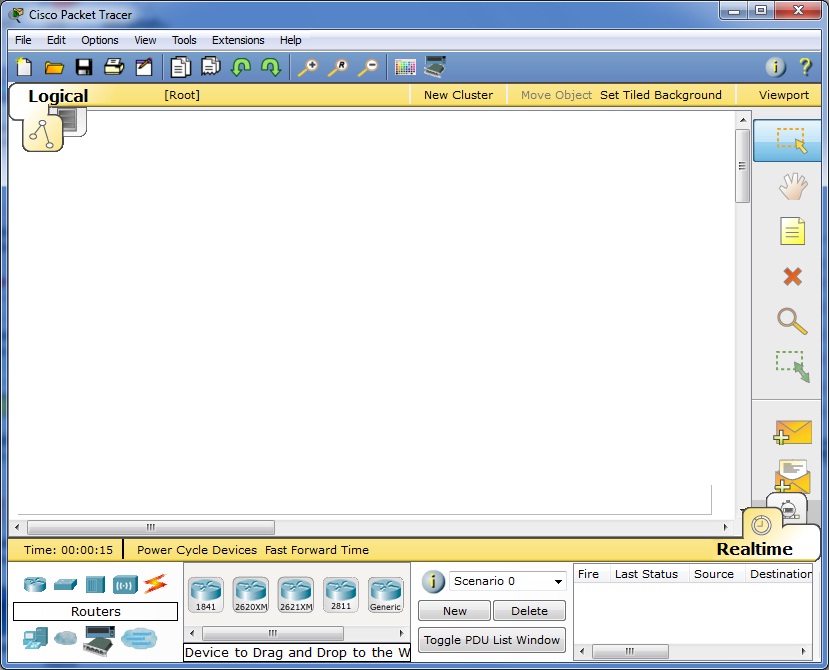Click the workspace horizontal scrollbar

(151, 527)
